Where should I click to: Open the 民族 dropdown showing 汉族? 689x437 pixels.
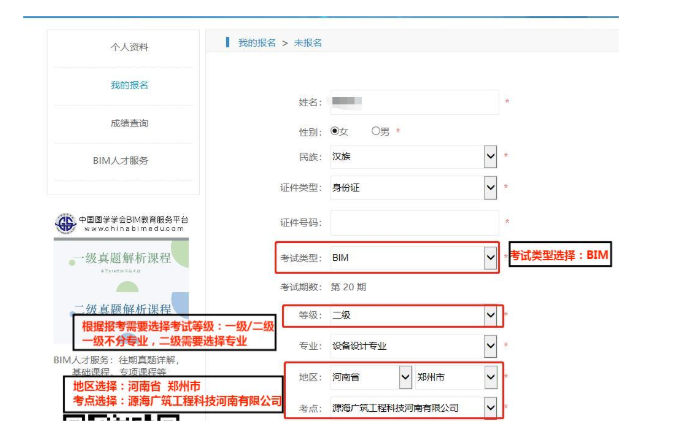coord(413,157)
